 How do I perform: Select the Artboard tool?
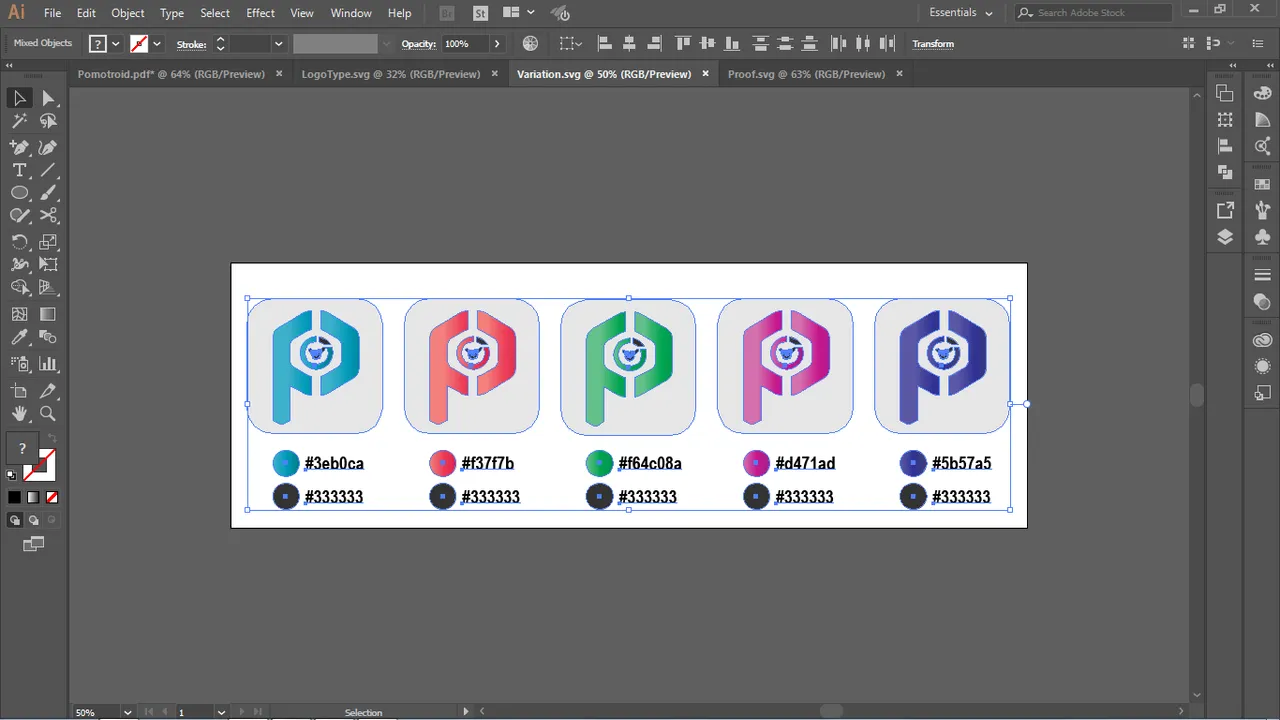(19, 390)
